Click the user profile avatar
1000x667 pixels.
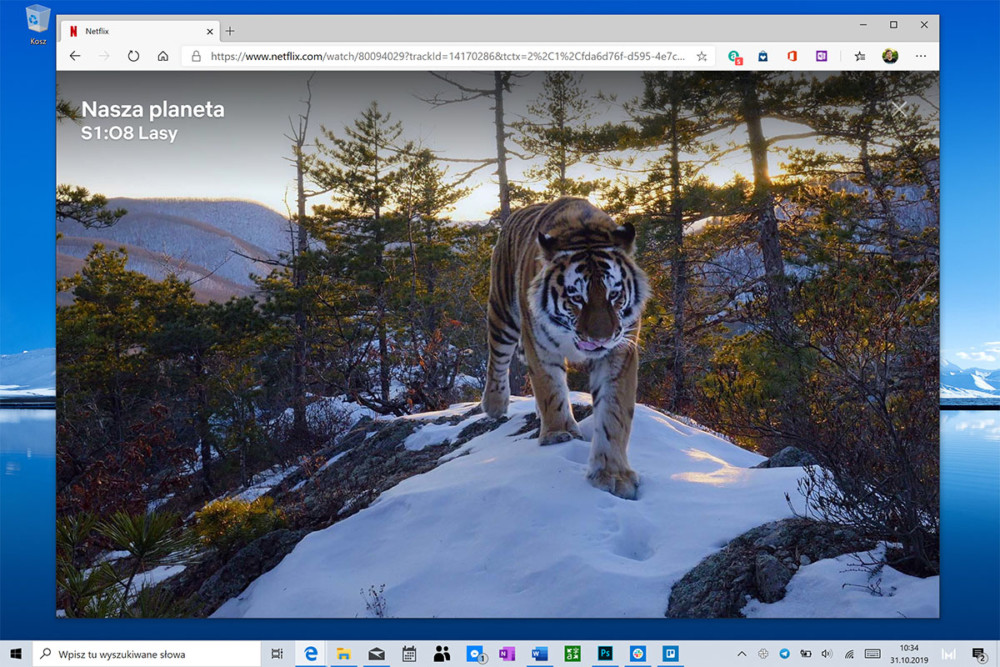coord(890,57)
